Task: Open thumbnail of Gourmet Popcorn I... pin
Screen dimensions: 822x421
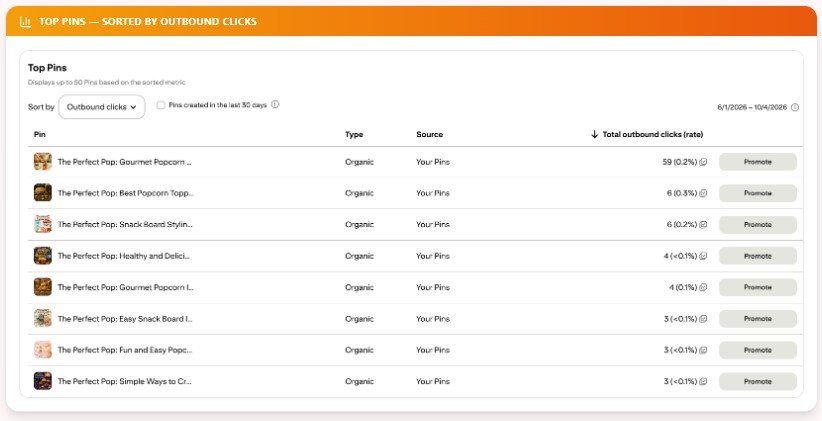Action: (x=43, y=287)
